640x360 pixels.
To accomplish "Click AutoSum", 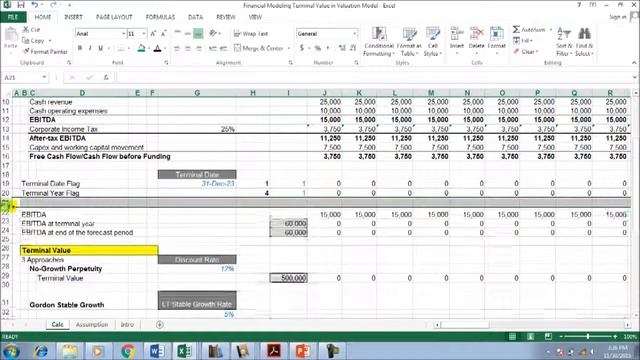I will (529, 29).
